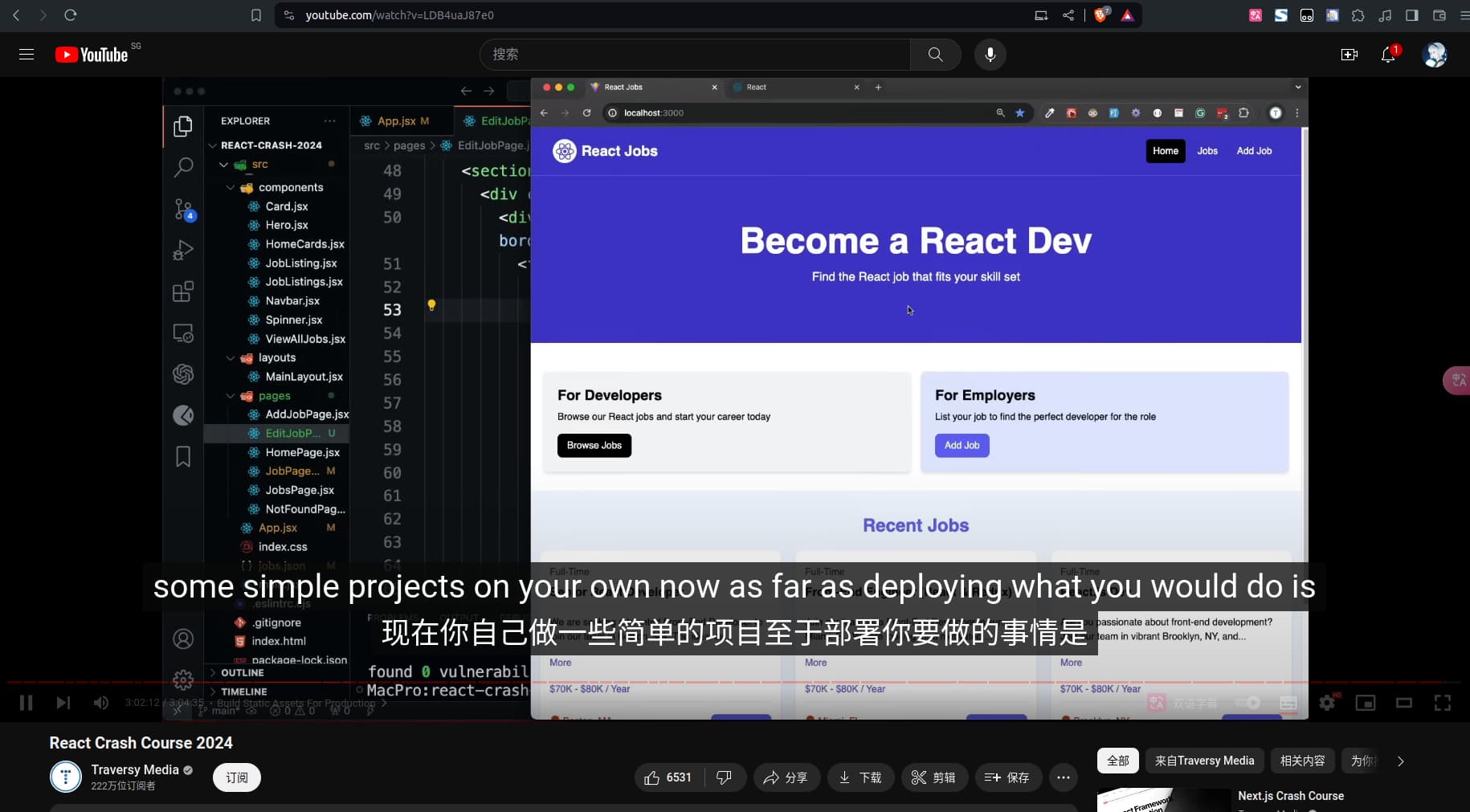Toggle theater mode in the player
The height and width of the screenshot is (812, 1470).
coord(1404,703)
